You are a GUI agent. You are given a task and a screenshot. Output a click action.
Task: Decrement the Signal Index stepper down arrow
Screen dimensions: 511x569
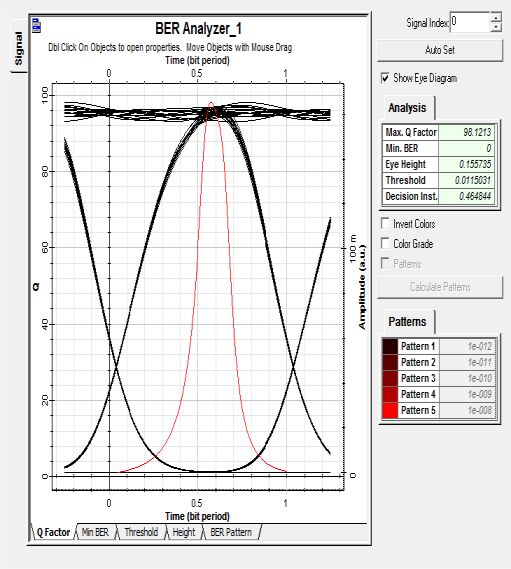[x=496, y=27]
